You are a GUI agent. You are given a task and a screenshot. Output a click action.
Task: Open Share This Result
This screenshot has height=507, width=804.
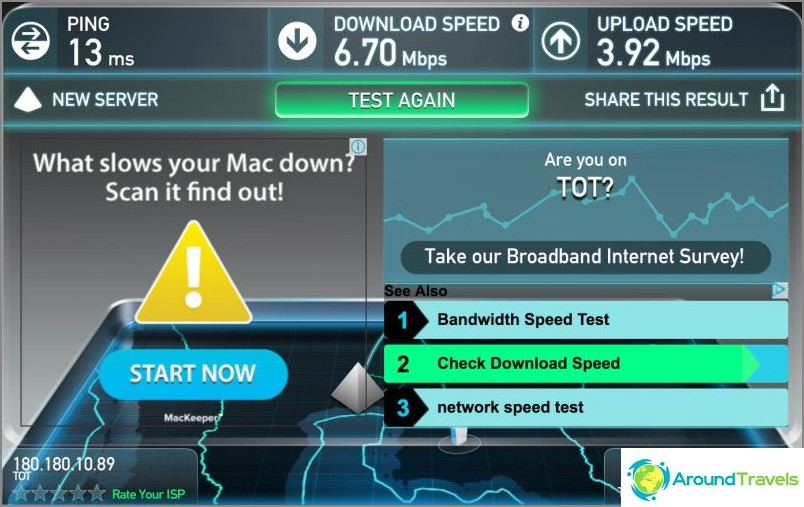(x=666, y=99)
